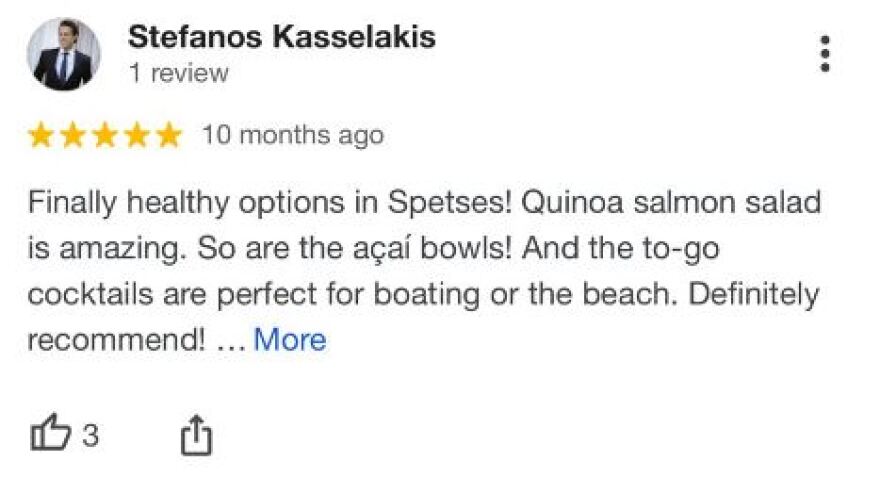
Task: Click the reviewer name Stefanos Kasselakis
Action: coord(281,38)
